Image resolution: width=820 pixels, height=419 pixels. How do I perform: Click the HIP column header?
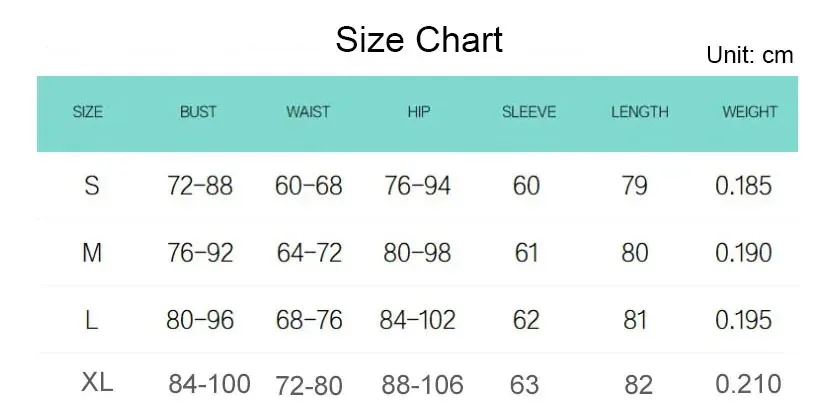point(418,112)
